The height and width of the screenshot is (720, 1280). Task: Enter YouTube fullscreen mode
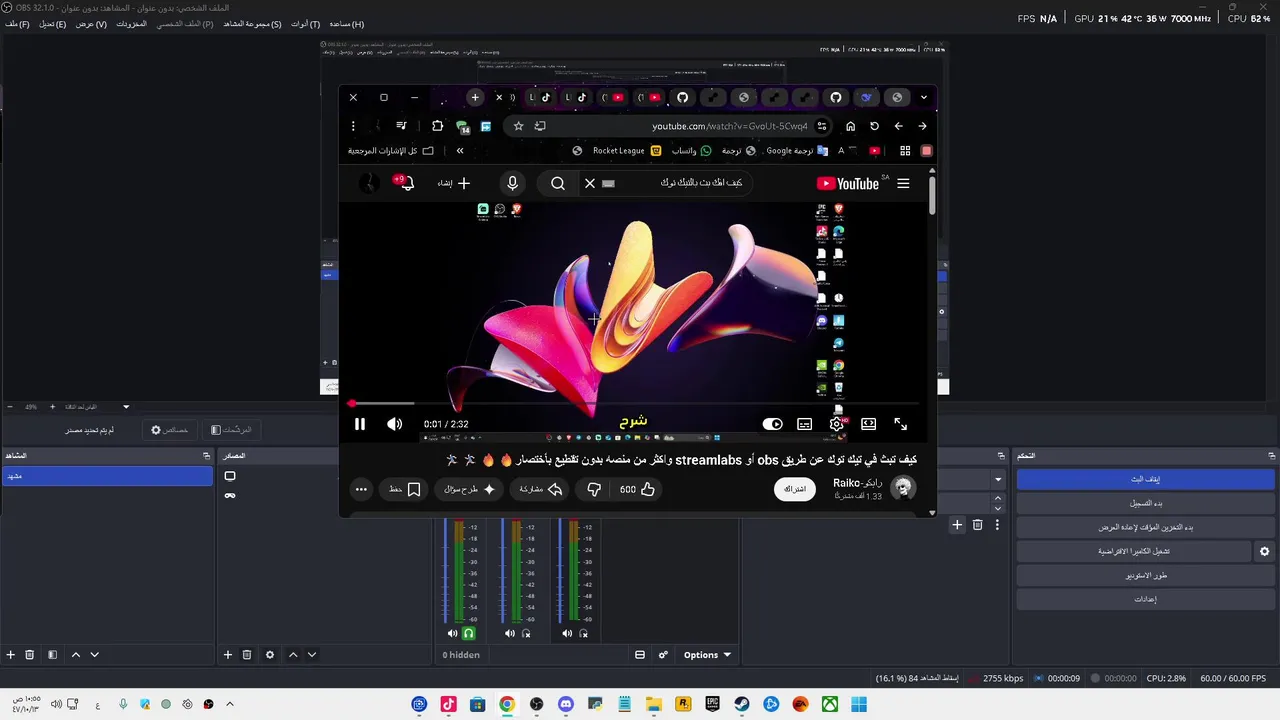click(x=900, y=424)
